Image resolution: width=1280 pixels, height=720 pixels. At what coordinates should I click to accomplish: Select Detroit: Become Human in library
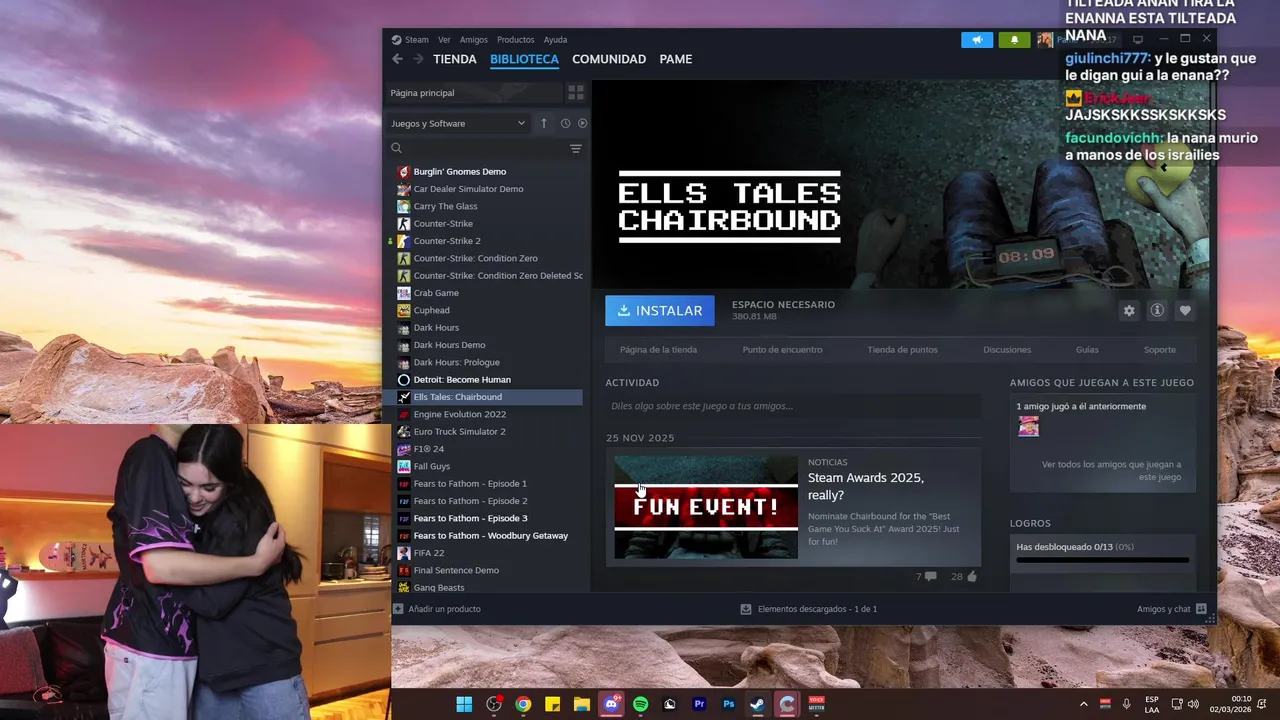(x=461, y=380)
